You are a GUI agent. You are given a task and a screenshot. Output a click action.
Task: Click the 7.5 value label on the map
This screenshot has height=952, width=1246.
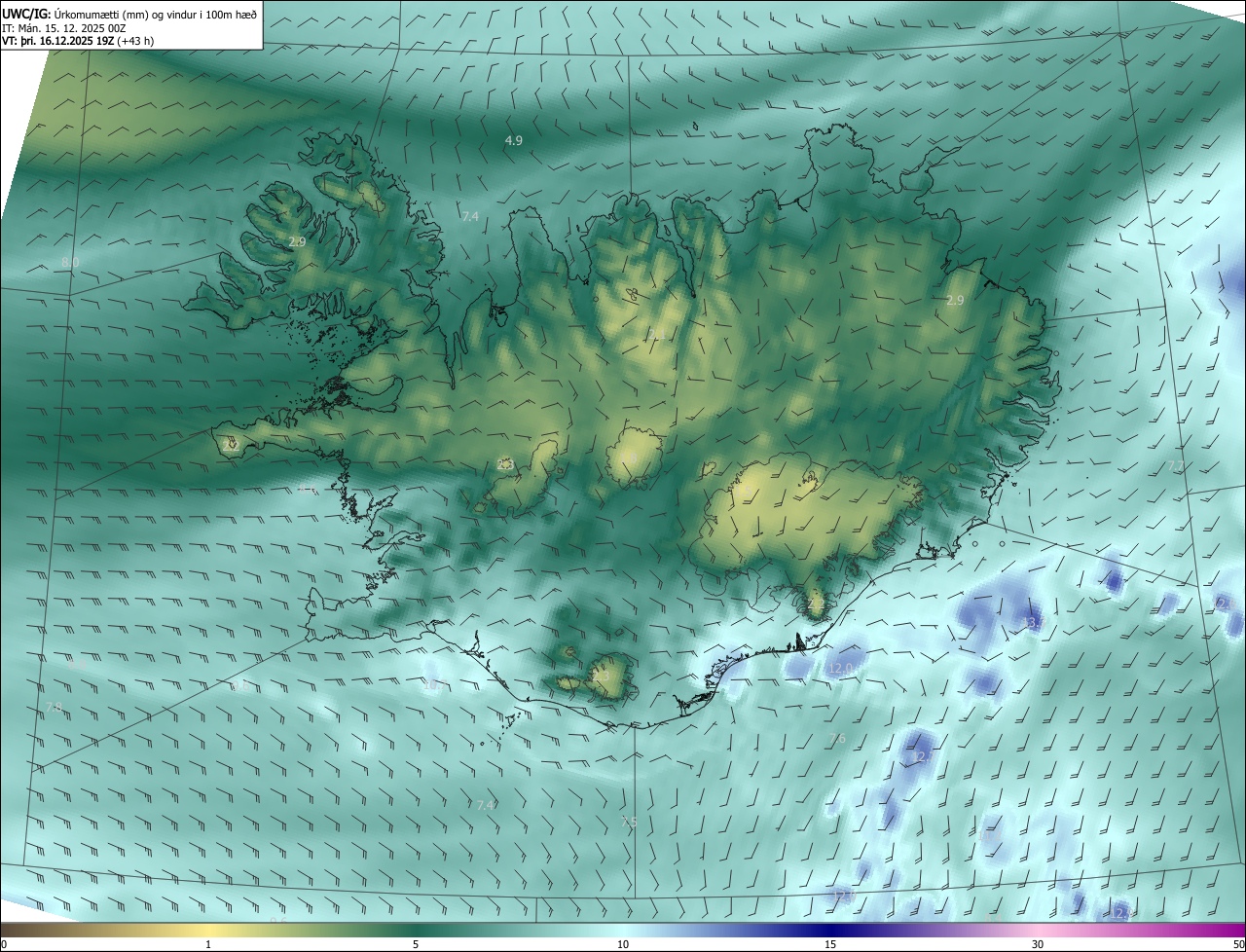(x=629, y=823)
